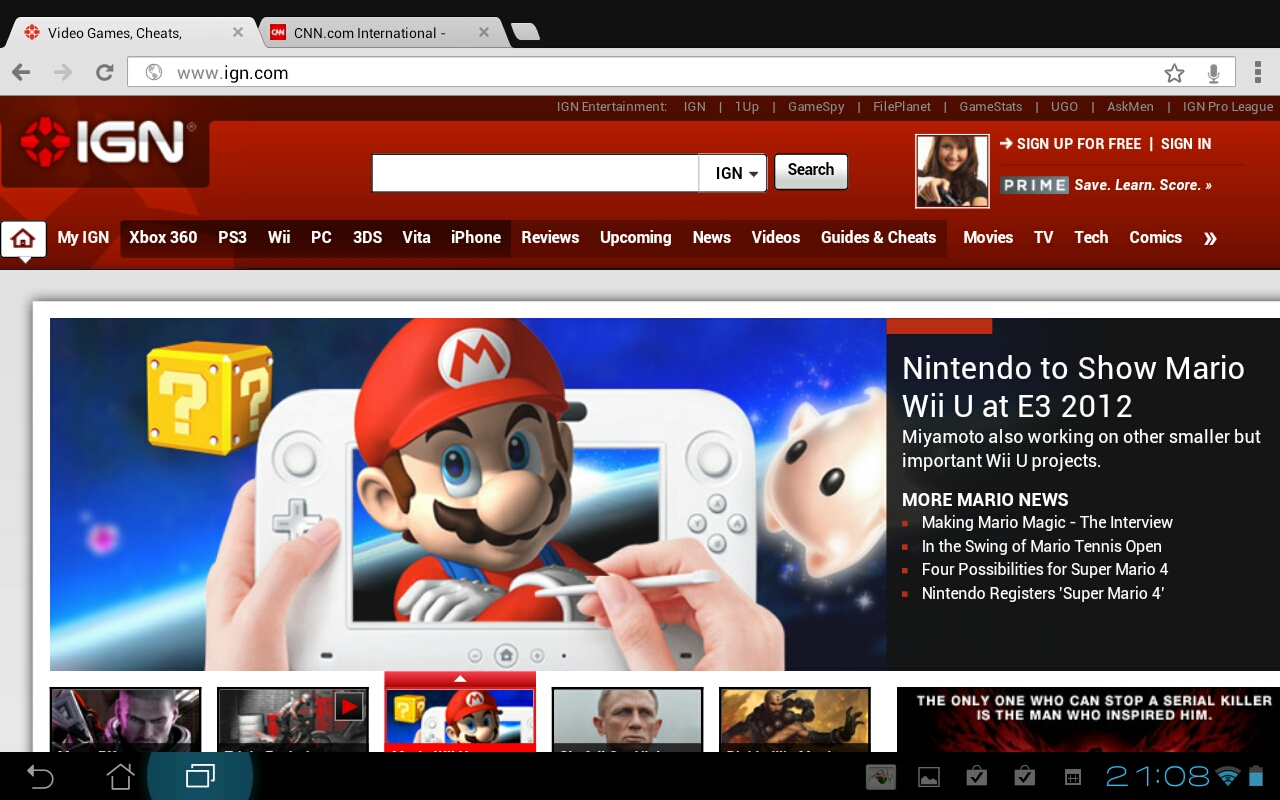
Task: Go to the Movies section
Action: pyautogui.click(x=988, y=237)
